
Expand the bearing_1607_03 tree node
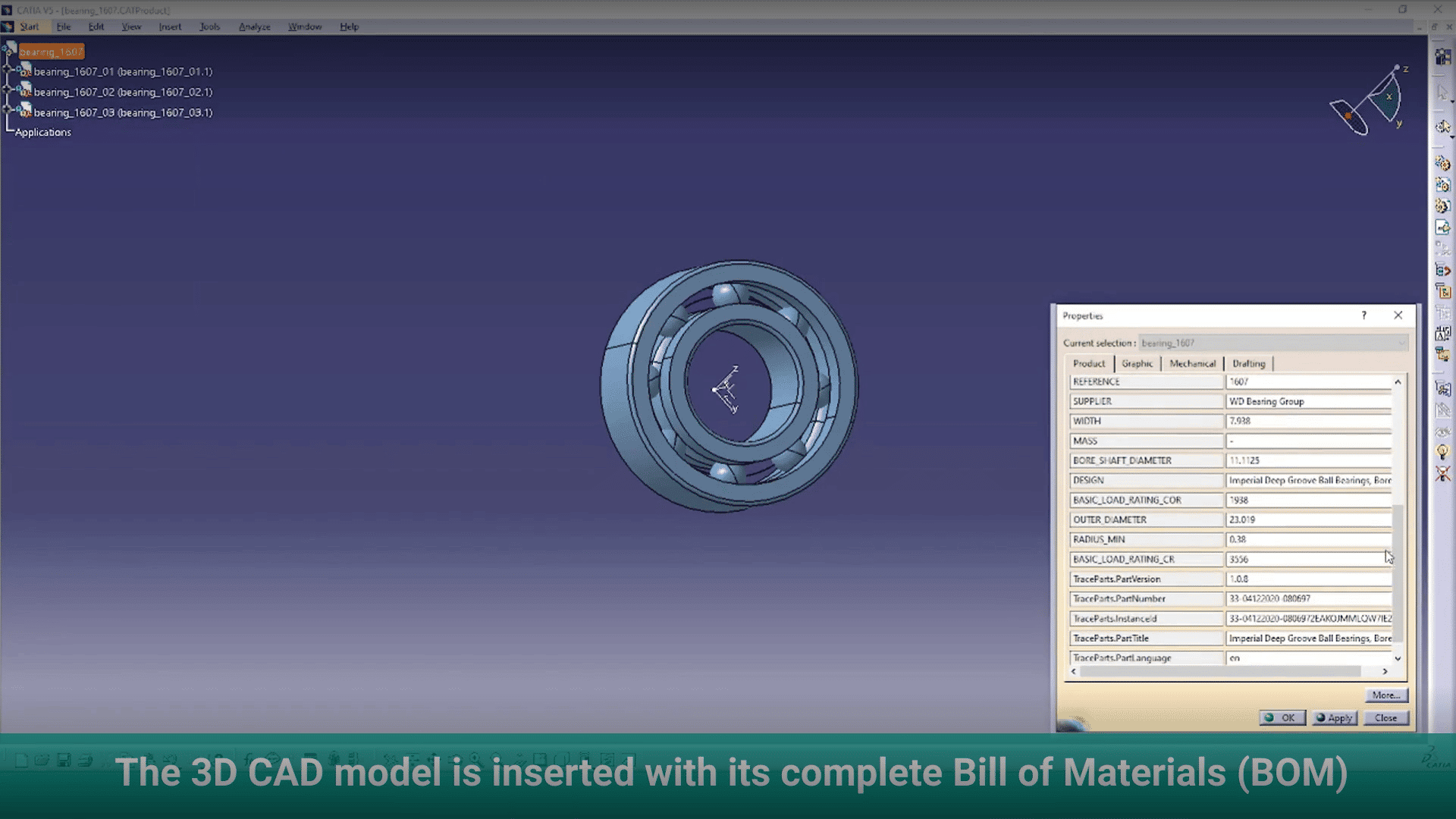point(8,110)
